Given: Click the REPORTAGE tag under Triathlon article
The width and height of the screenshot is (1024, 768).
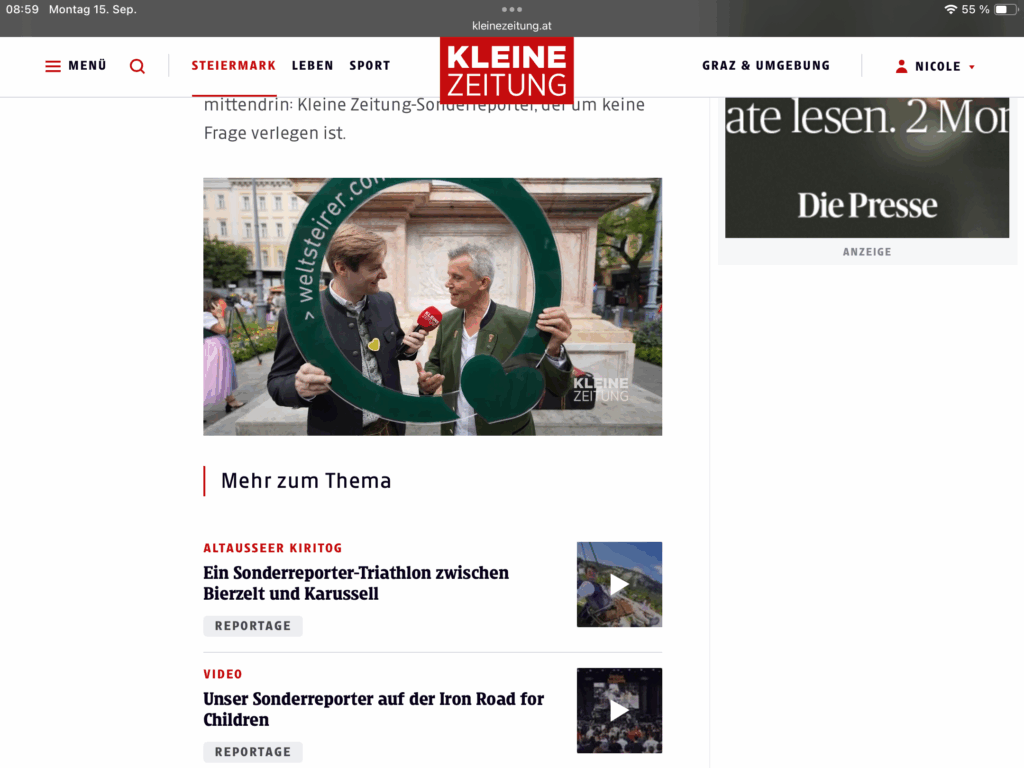Looking at the screenshot, I should tap(253, 626).
